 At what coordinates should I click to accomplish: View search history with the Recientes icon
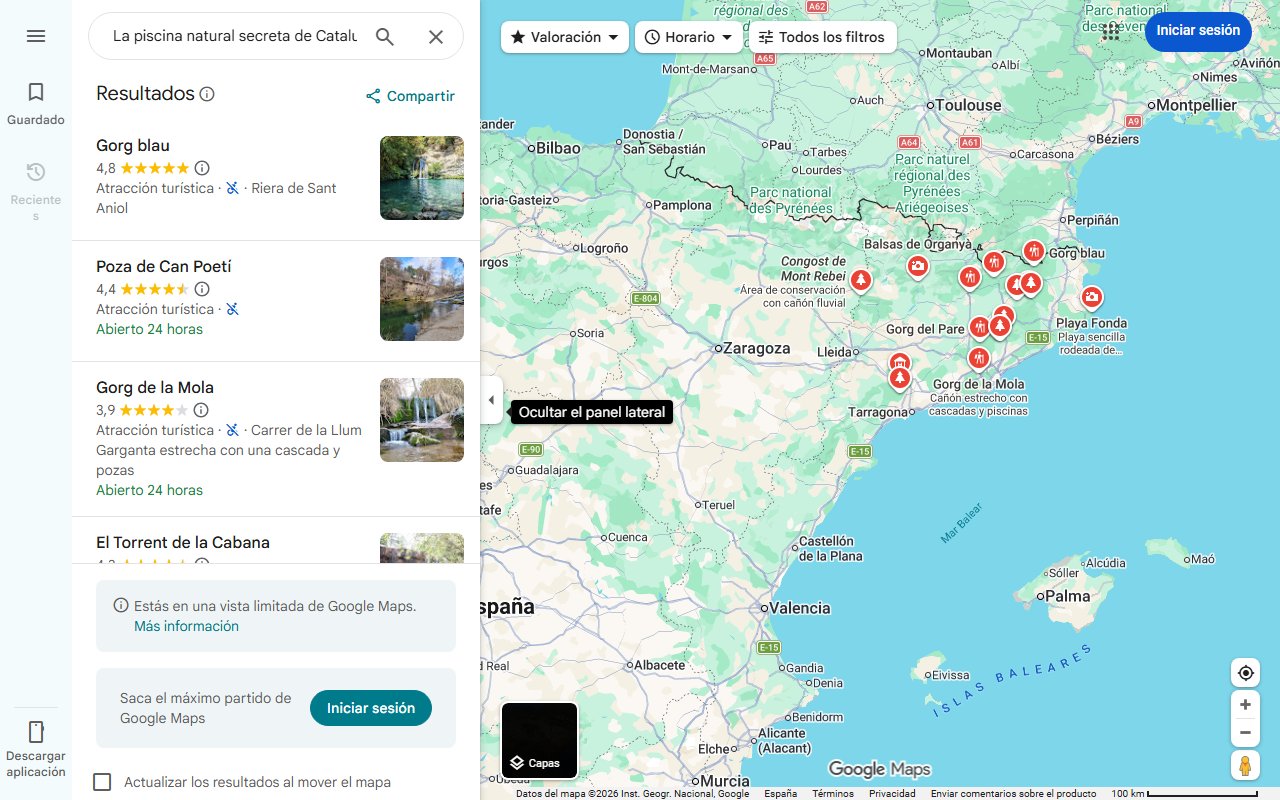pyautogui.click(x=36, y=172)
